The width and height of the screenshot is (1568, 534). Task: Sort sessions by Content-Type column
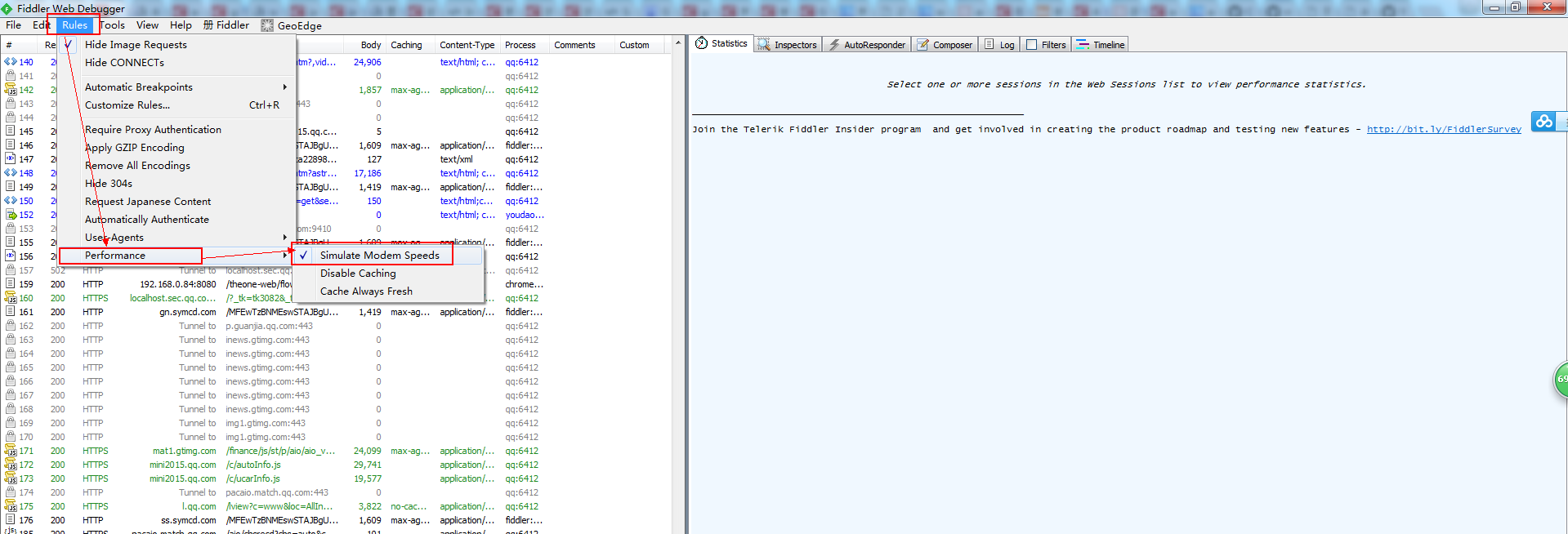467,45
